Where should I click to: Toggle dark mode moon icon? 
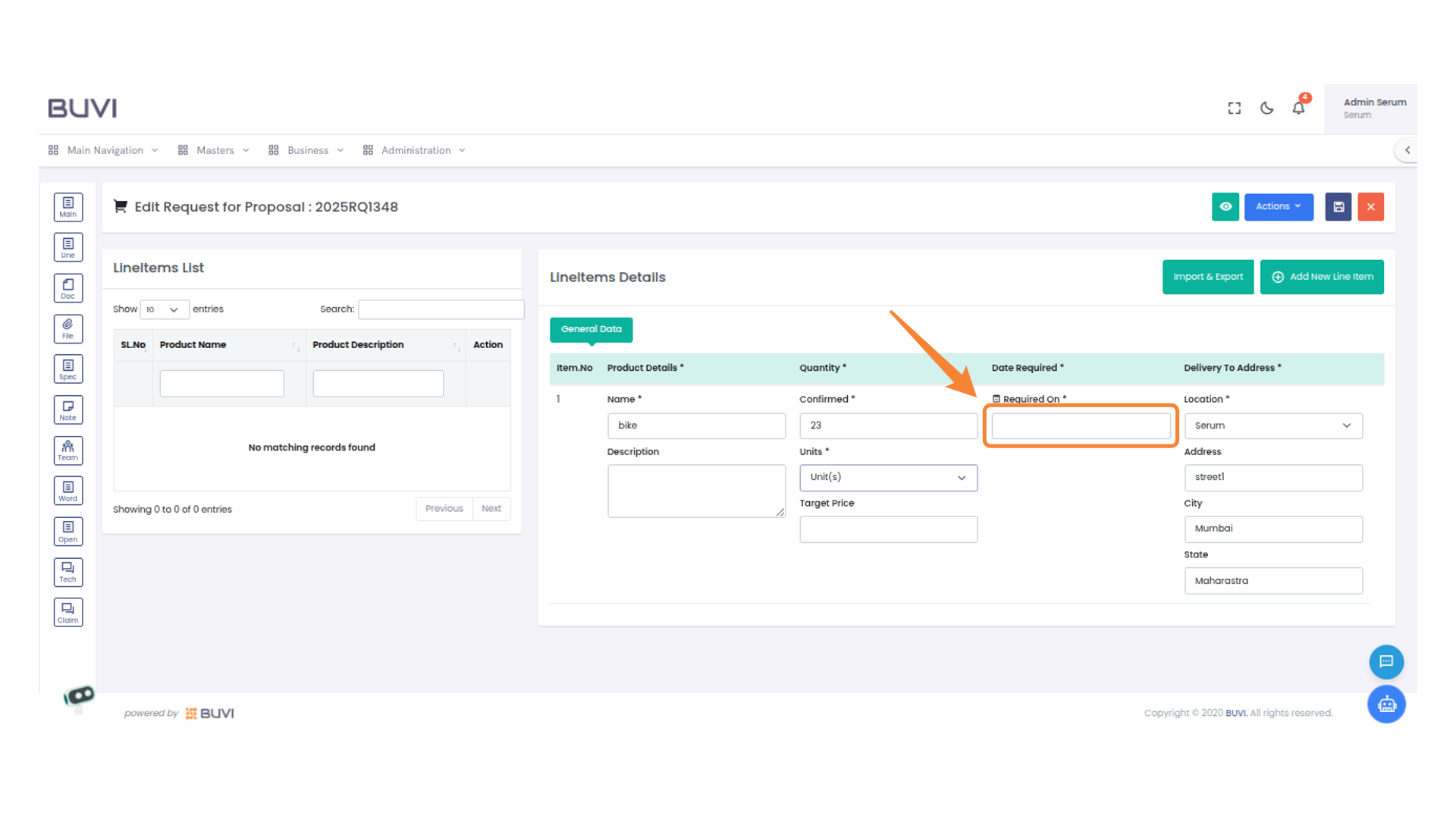tap(1266, 108)
